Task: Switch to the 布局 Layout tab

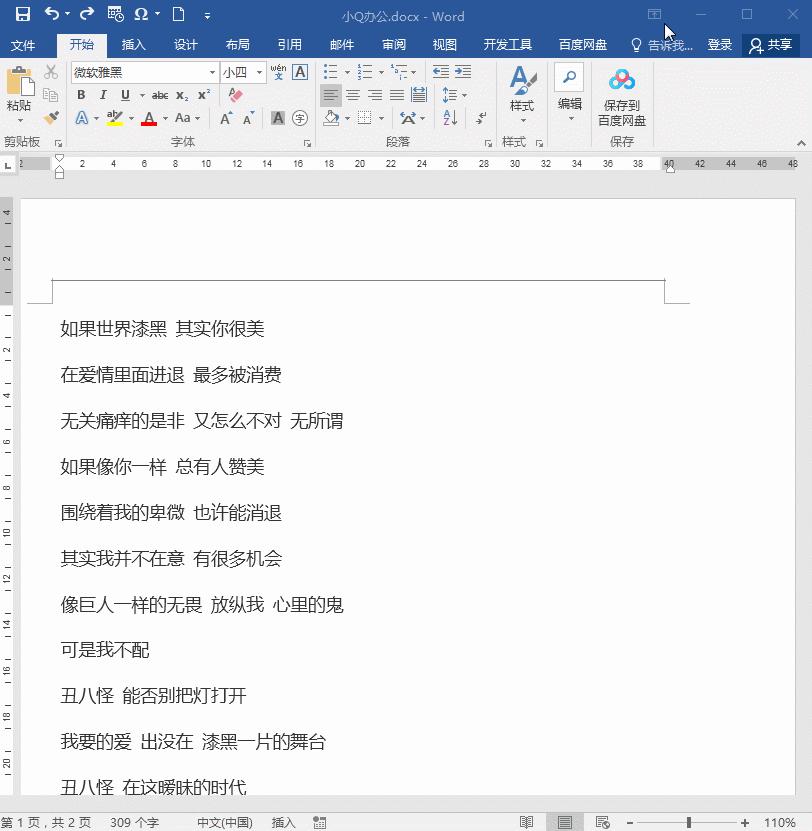Action: click(x=237, y=45)
